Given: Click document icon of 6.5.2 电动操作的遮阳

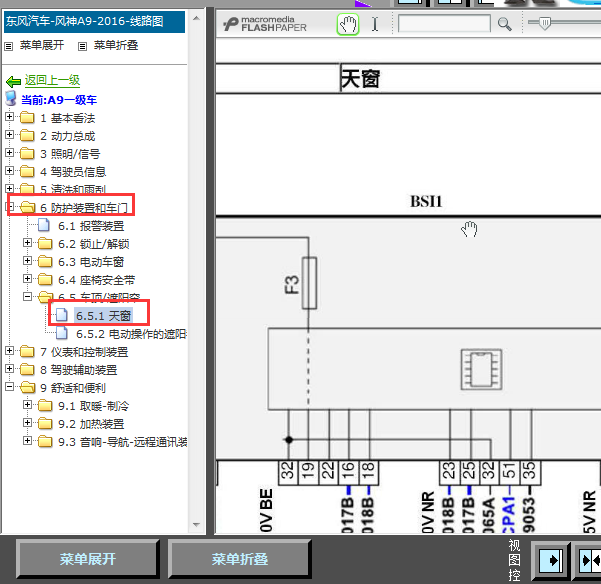Looking at the screenshot, I should [x=61, y=333].
